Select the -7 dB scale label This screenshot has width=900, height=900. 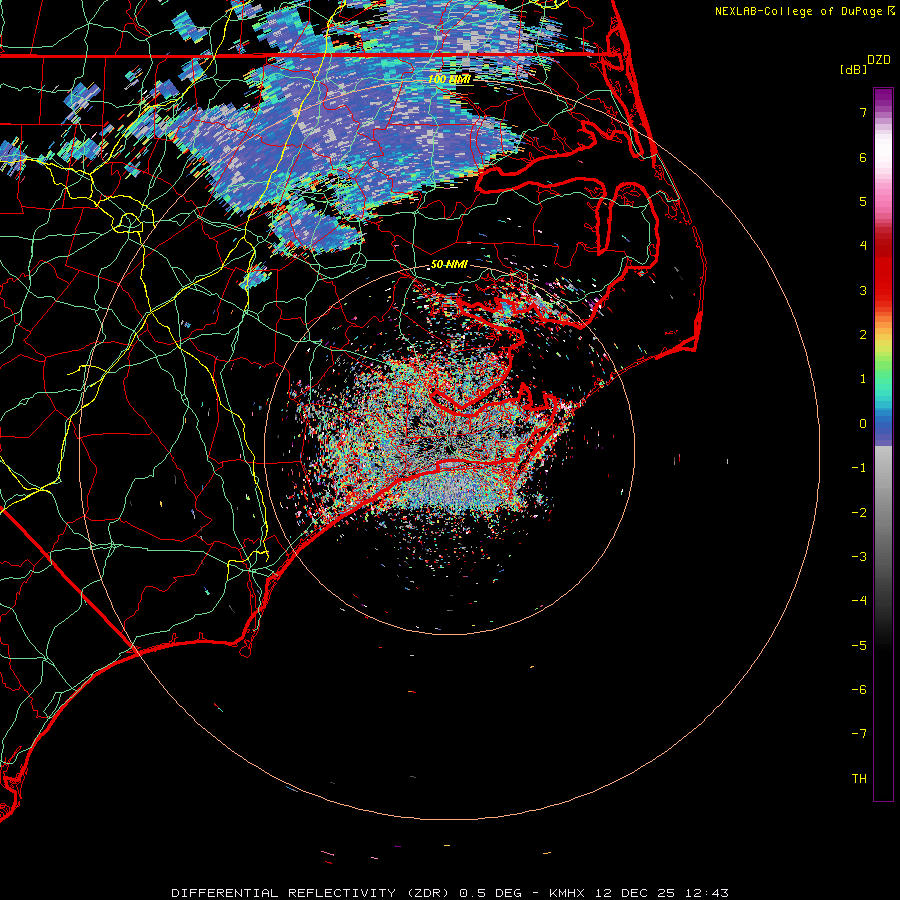click(x=859, y=734)
